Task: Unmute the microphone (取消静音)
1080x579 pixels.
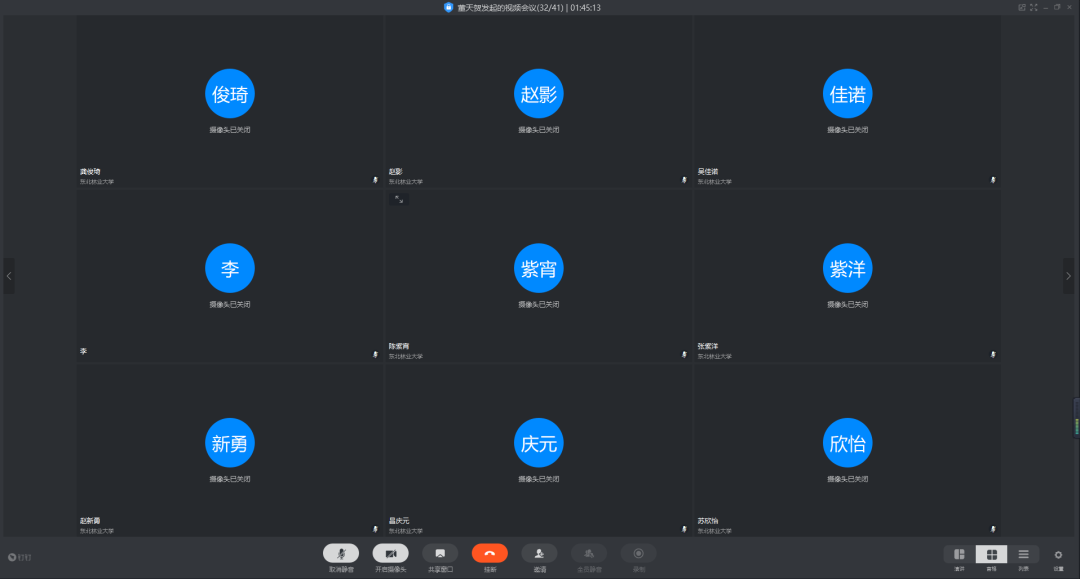Action: coord(341,553)
